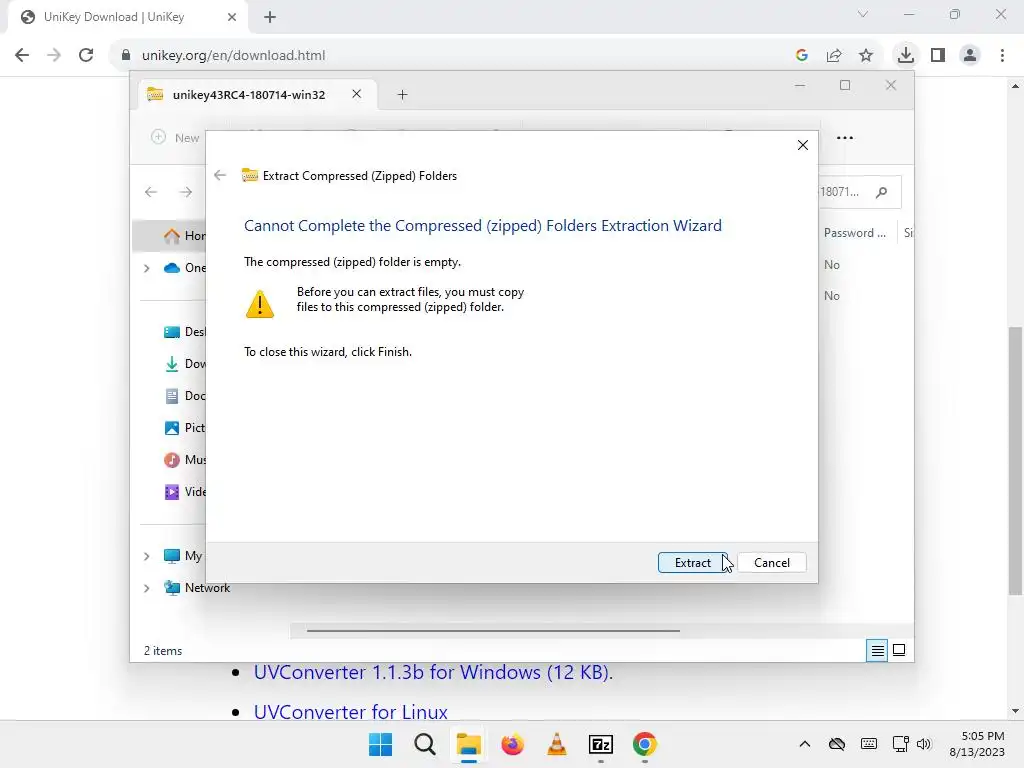This screenshot has width=1024, height=768.
Task: Switch to large thumbnails view in Explorer
Action: coord(899,650)
